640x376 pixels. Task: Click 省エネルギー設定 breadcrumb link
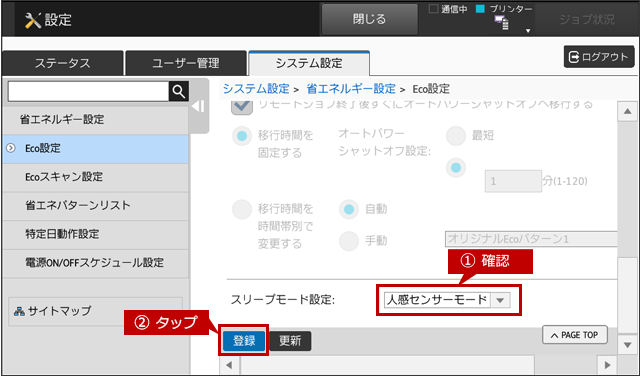[351, 89]
